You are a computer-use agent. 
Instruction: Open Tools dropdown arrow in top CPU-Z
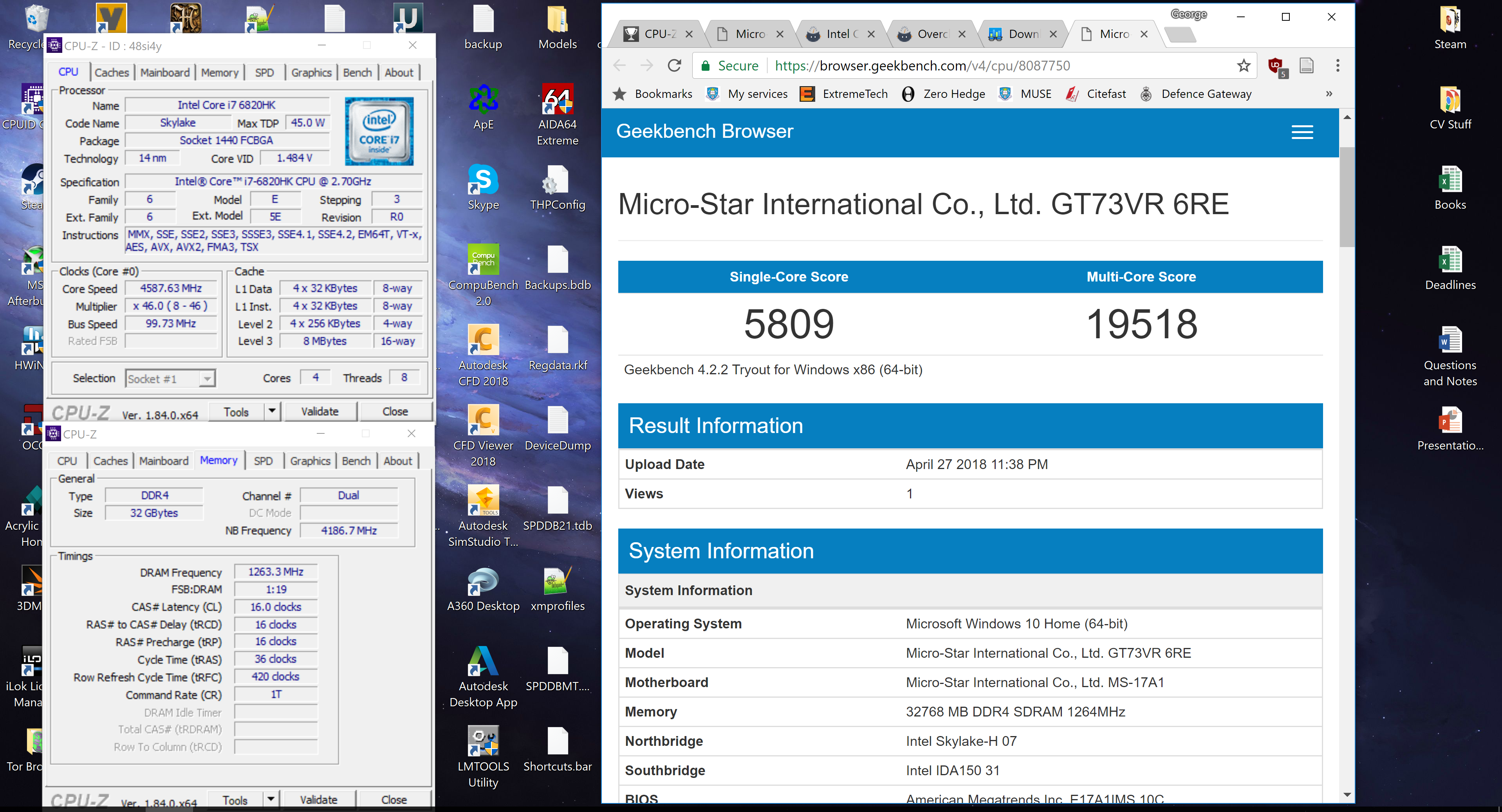point(272,411)
